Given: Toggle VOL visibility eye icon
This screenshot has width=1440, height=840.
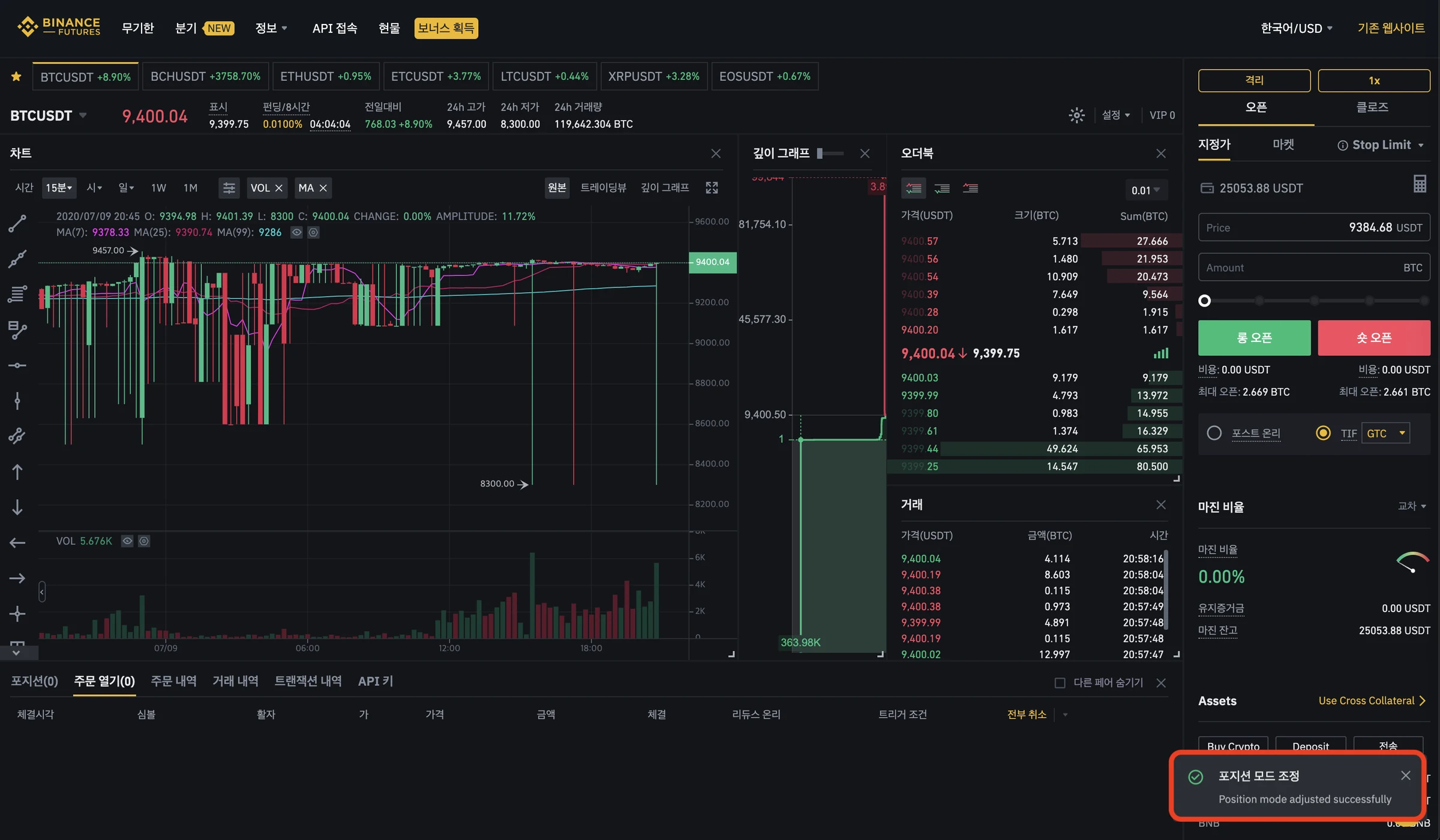Looking at the screenshot, I should click(127, 541).
